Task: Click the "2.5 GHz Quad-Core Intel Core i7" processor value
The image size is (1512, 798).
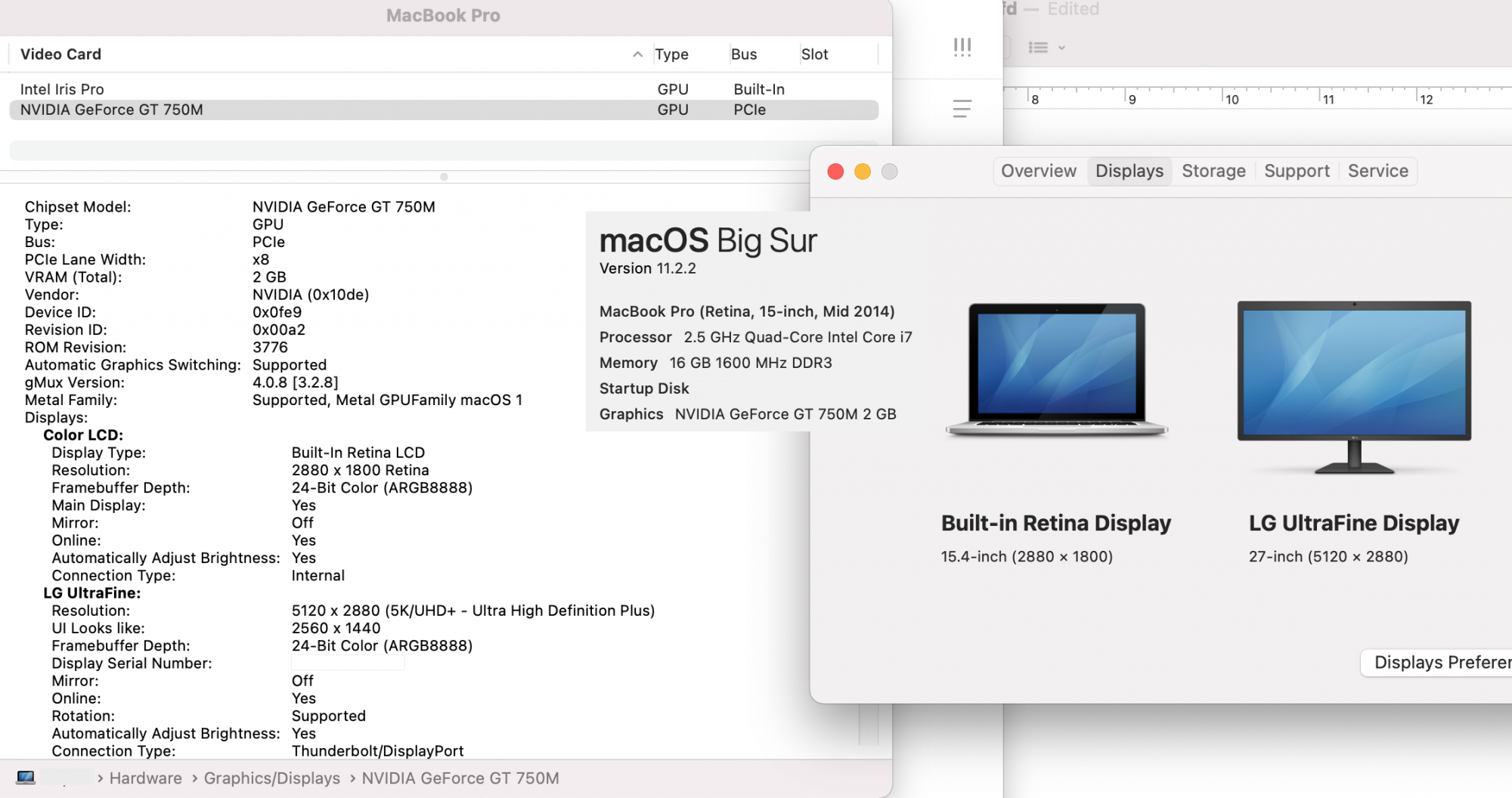Action: [798, 337]
